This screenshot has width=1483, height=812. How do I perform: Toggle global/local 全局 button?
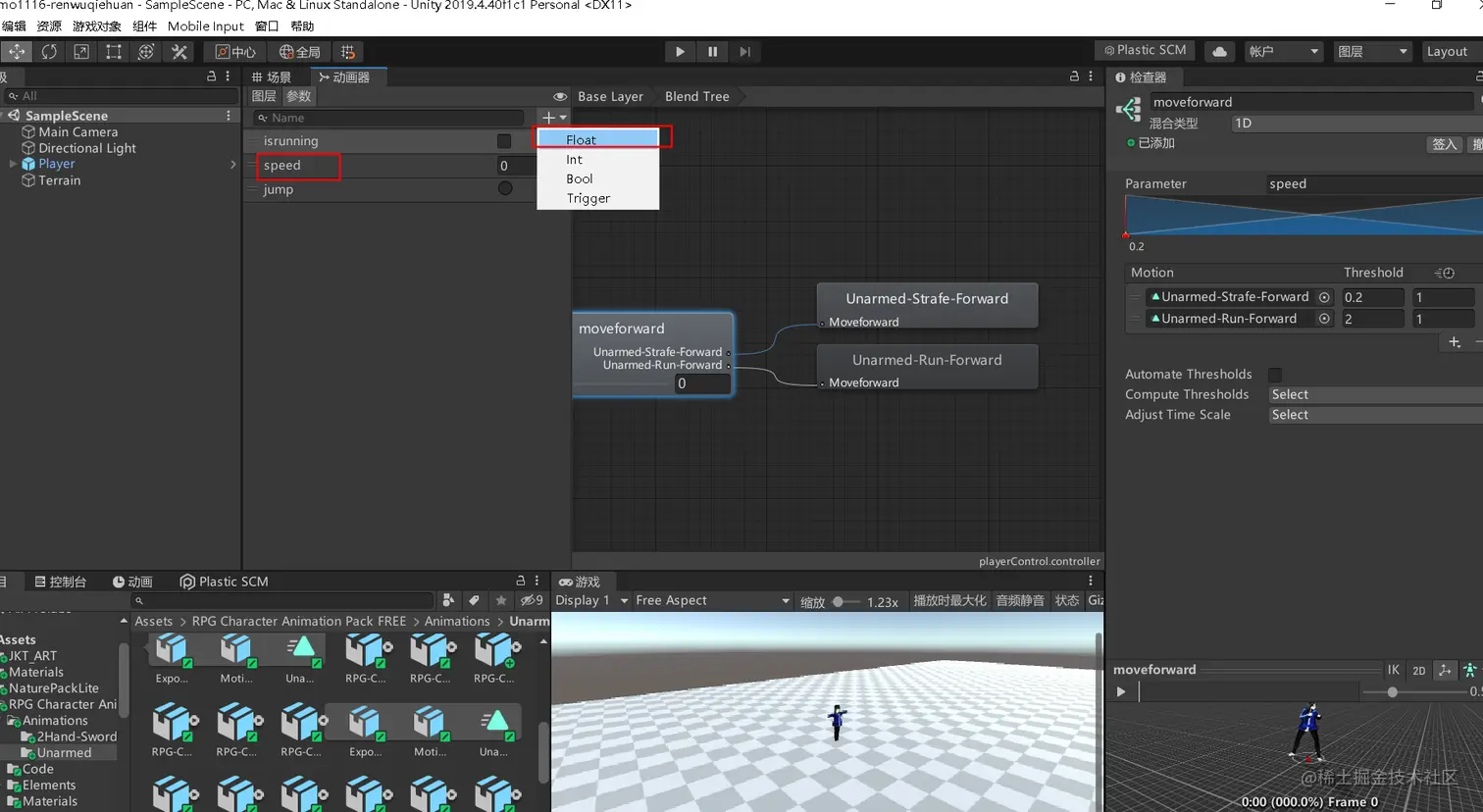[x=299, y=52]
